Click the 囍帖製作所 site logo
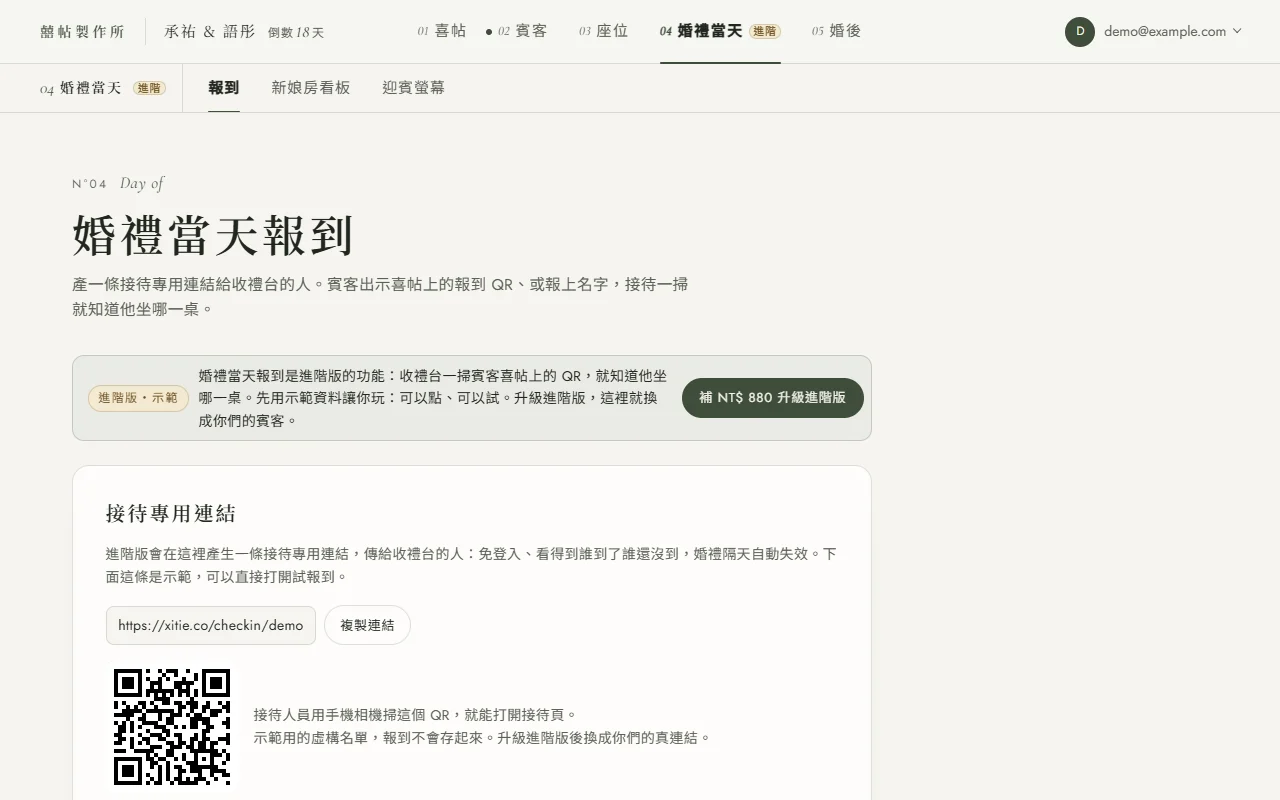Screen dimensions: 1280x800 pyautogui.click(x=82, y=32)
